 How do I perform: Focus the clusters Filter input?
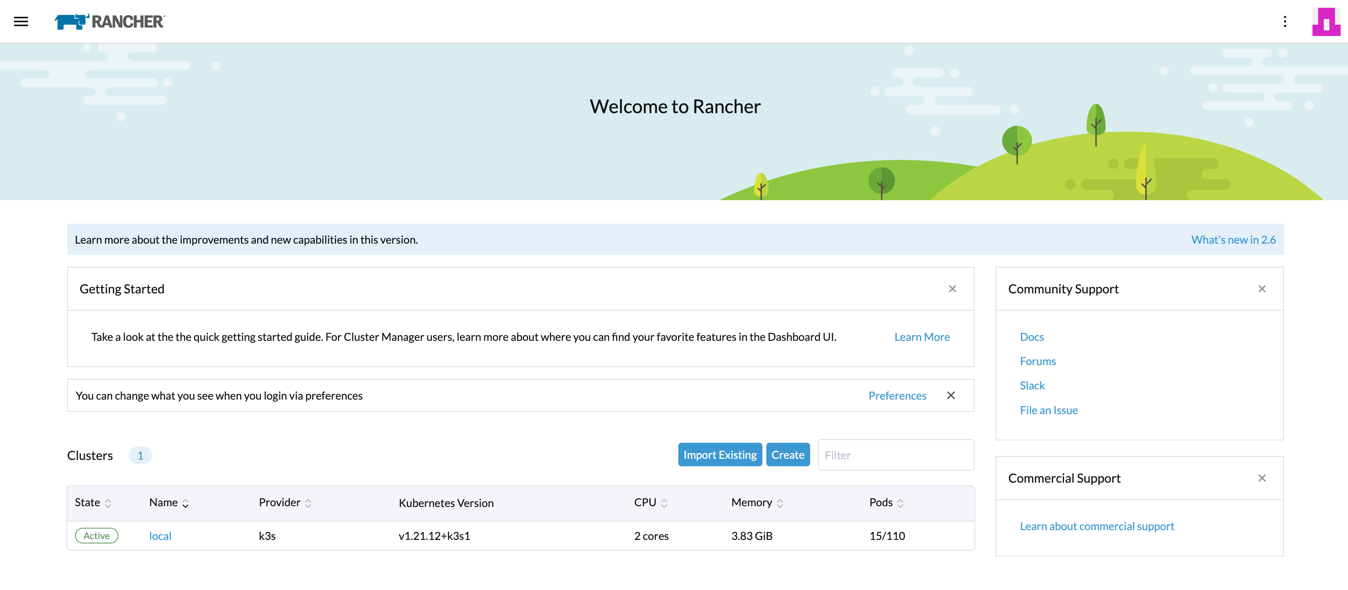pyautogui.click(x=896, y=455)
